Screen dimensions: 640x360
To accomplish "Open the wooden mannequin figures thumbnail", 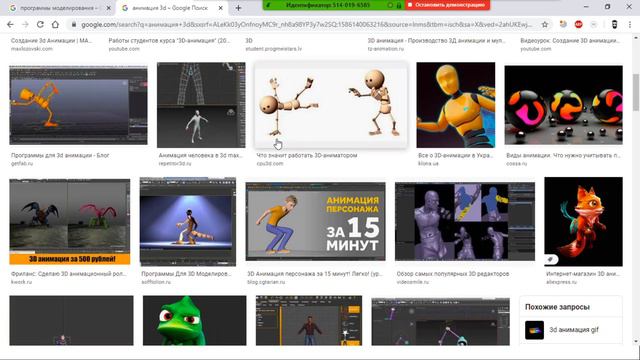I will tap(331, 105).
